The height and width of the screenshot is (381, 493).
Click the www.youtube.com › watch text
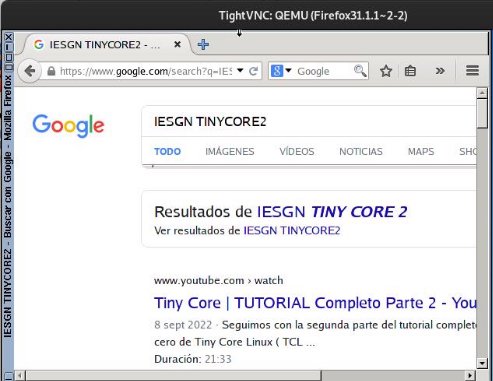tap(219, 281)
